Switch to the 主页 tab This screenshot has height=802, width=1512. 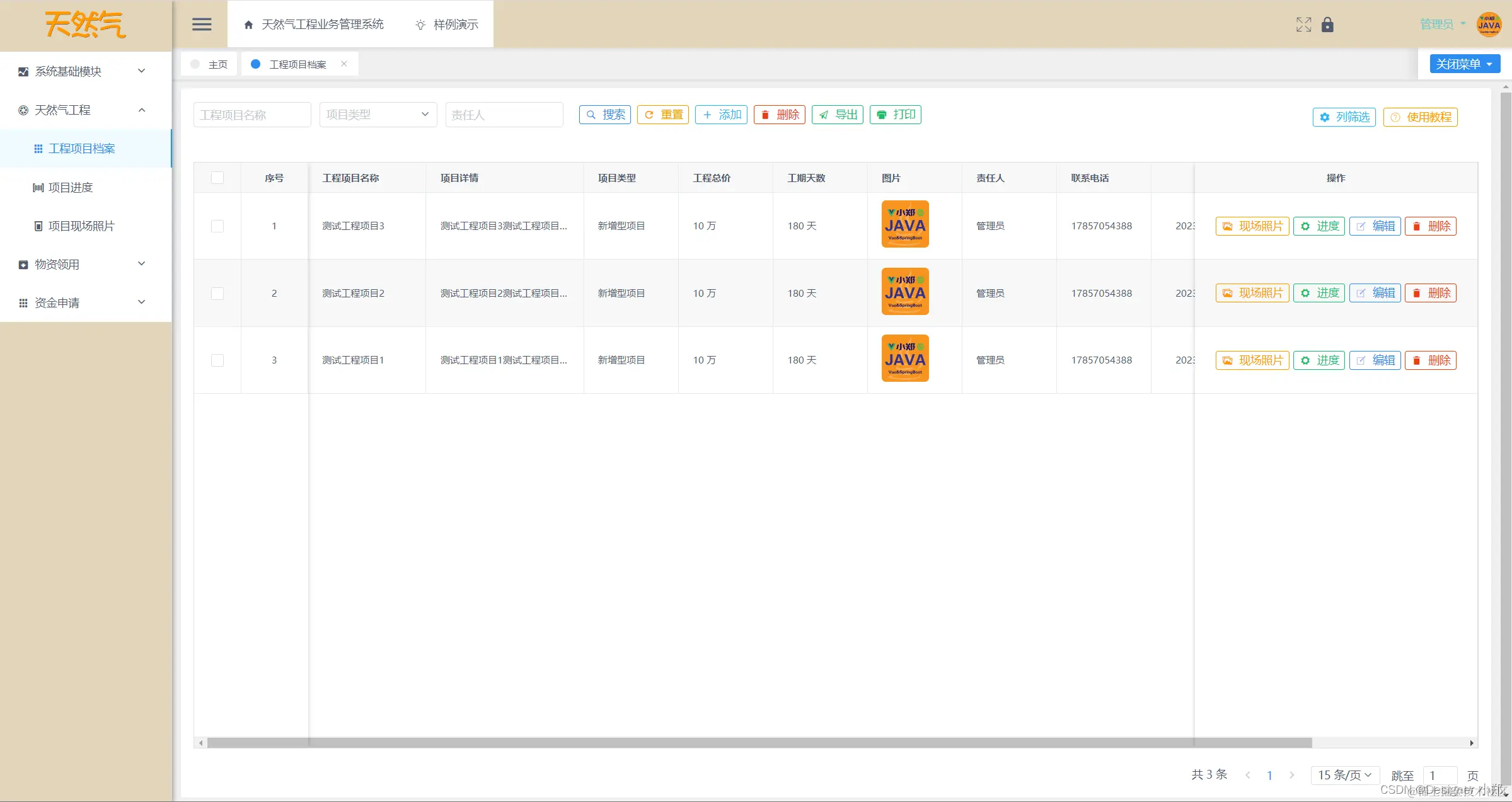click(x=217, y=64)
